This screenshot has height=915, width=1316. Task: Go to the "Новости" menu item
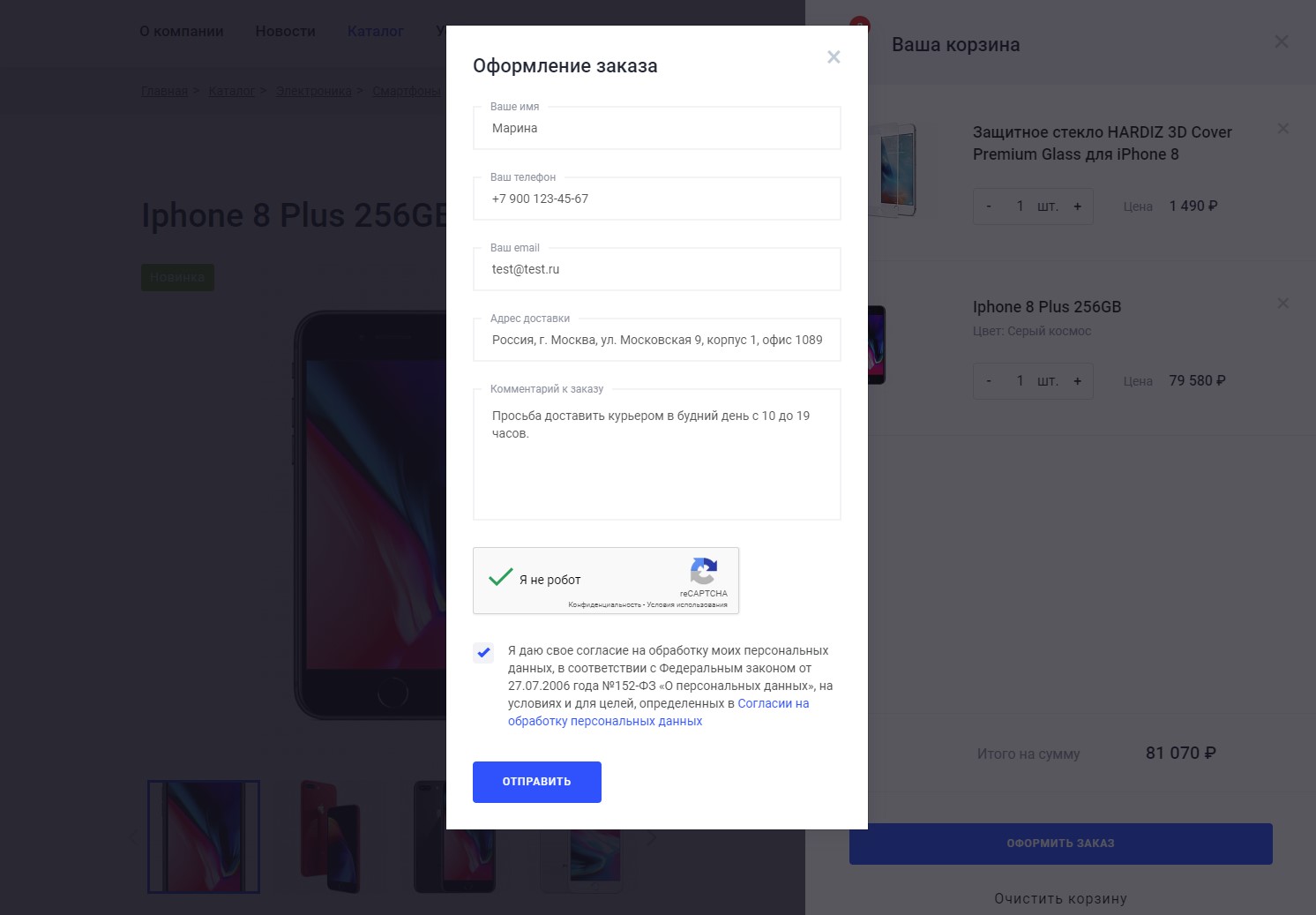click(x=285, y=32)
